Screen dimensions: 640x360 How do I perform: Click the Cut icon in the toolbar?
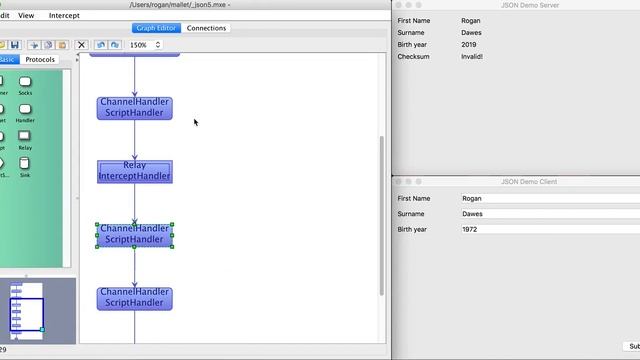[34, 45]
